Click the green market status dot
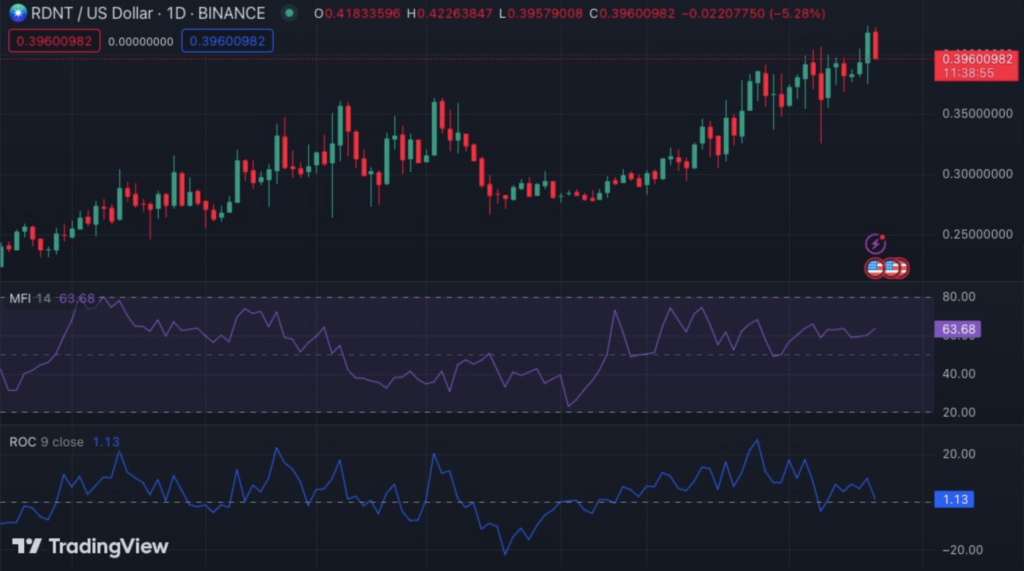This screenshot has height=571, width=1024. [289, 13]
